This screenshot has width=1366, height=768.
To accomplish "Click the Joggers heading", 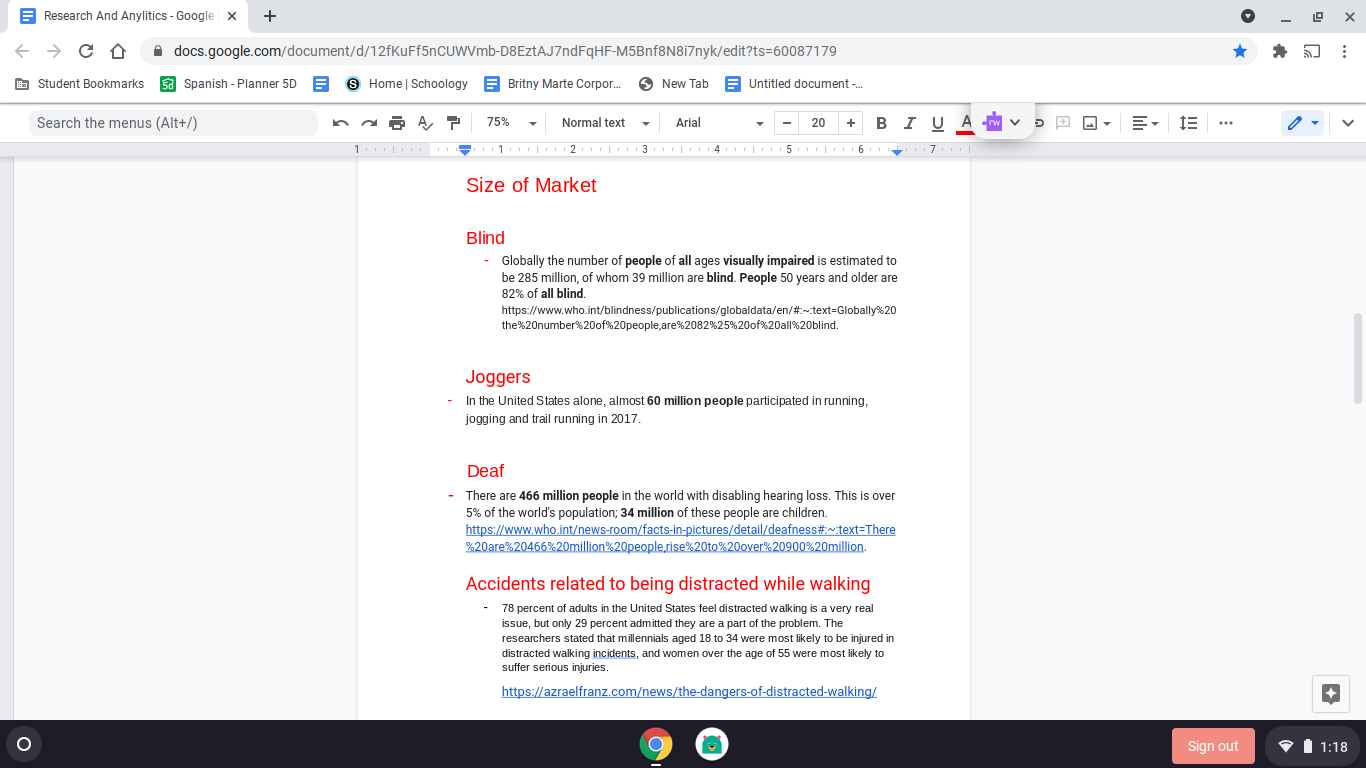I will coord(498,377).
